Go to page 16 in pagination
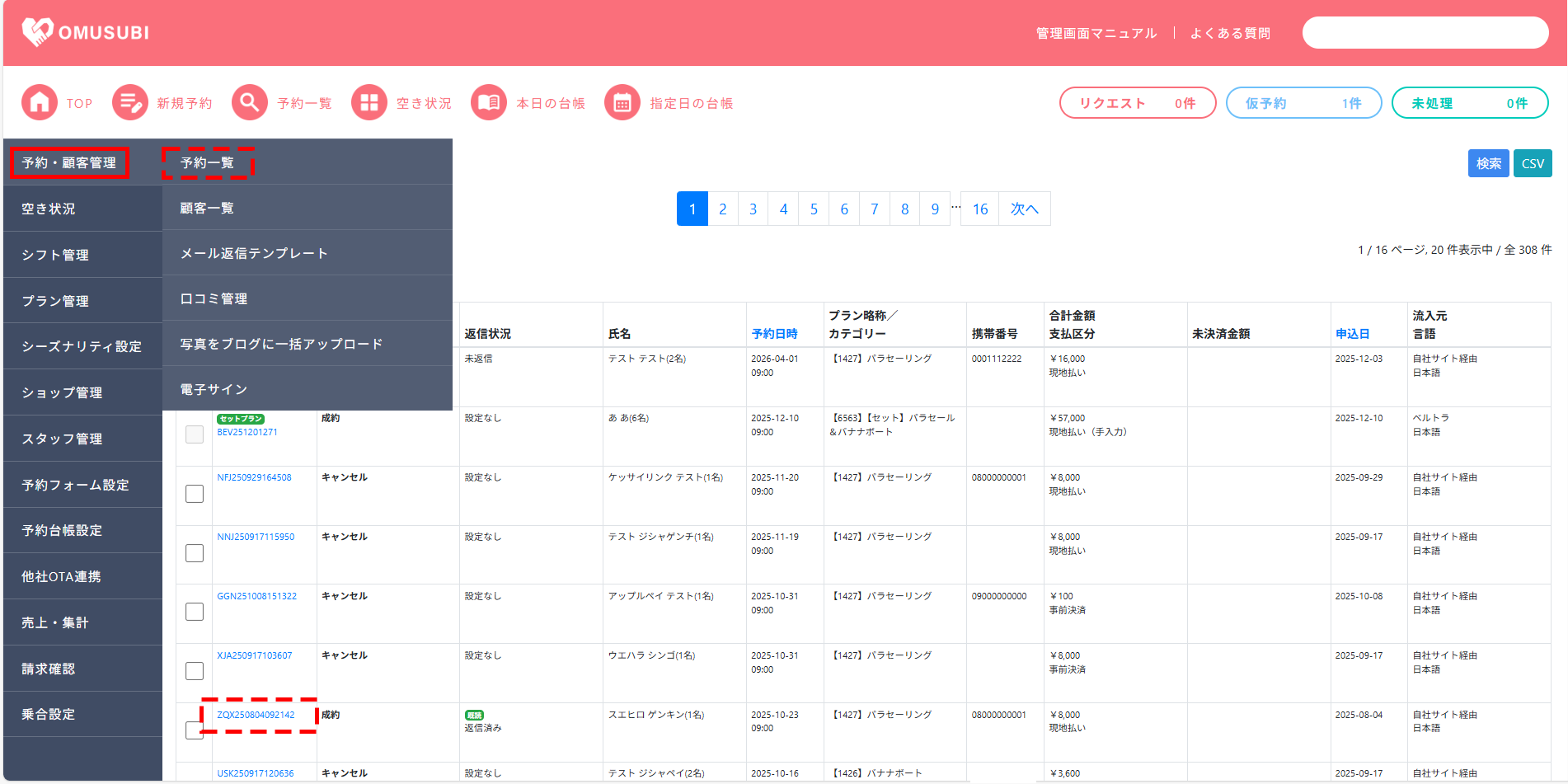Viewport: 1568px width, 784px height. (979, 209)
